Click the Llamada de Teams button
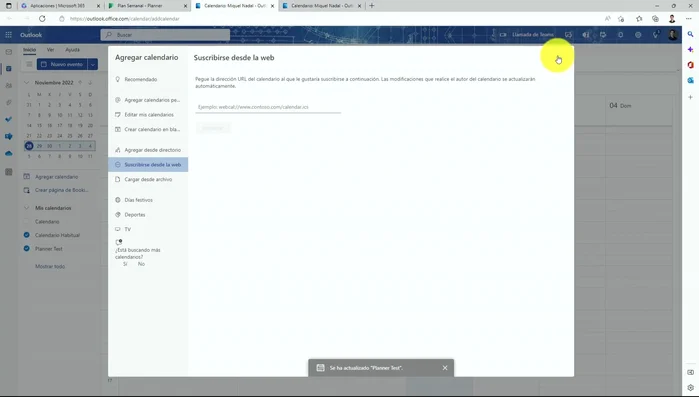 click(x=526, y=35)
